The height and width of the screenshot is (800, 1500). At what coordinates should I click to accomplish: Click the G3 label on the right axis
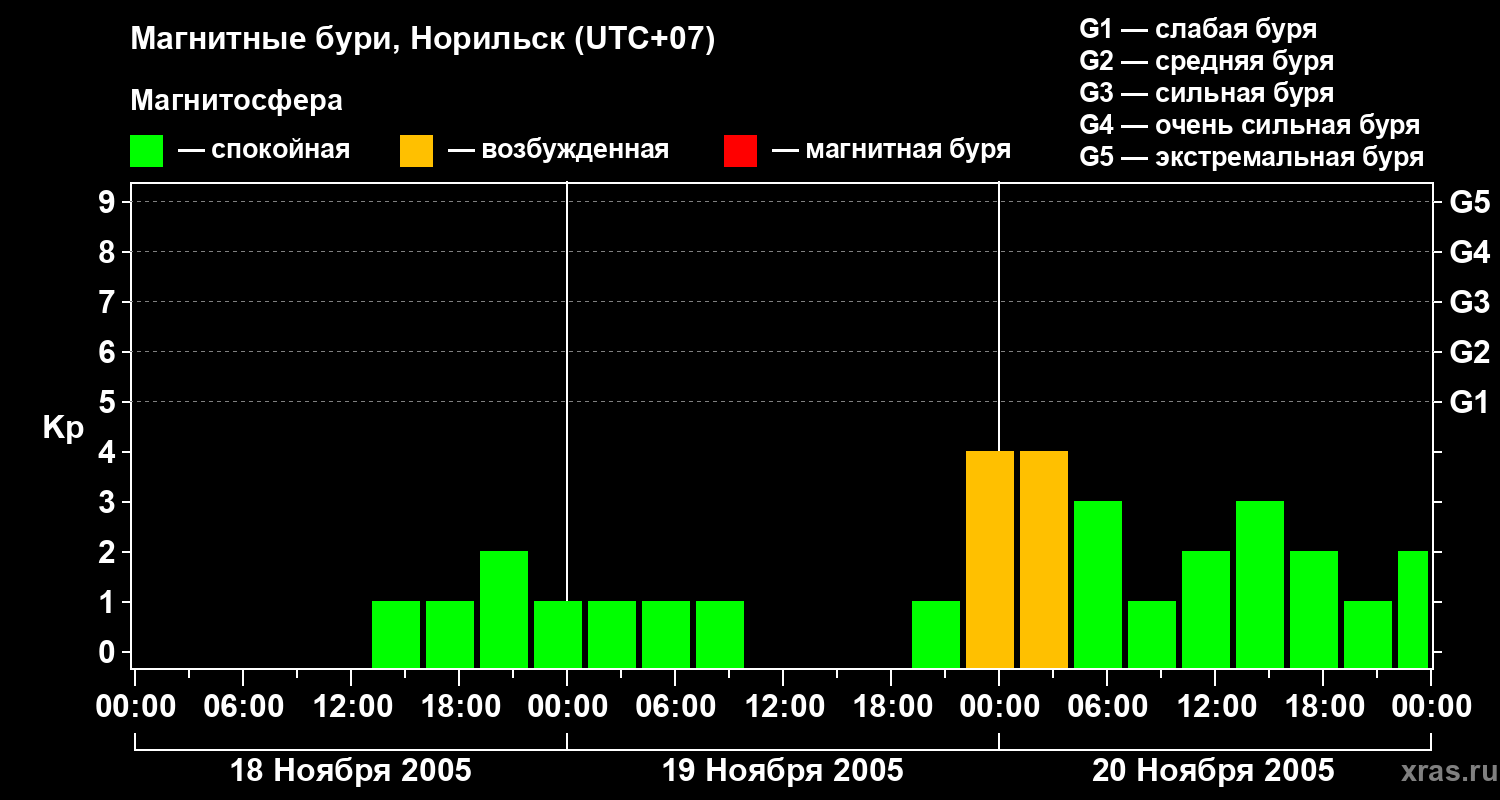1469,302
